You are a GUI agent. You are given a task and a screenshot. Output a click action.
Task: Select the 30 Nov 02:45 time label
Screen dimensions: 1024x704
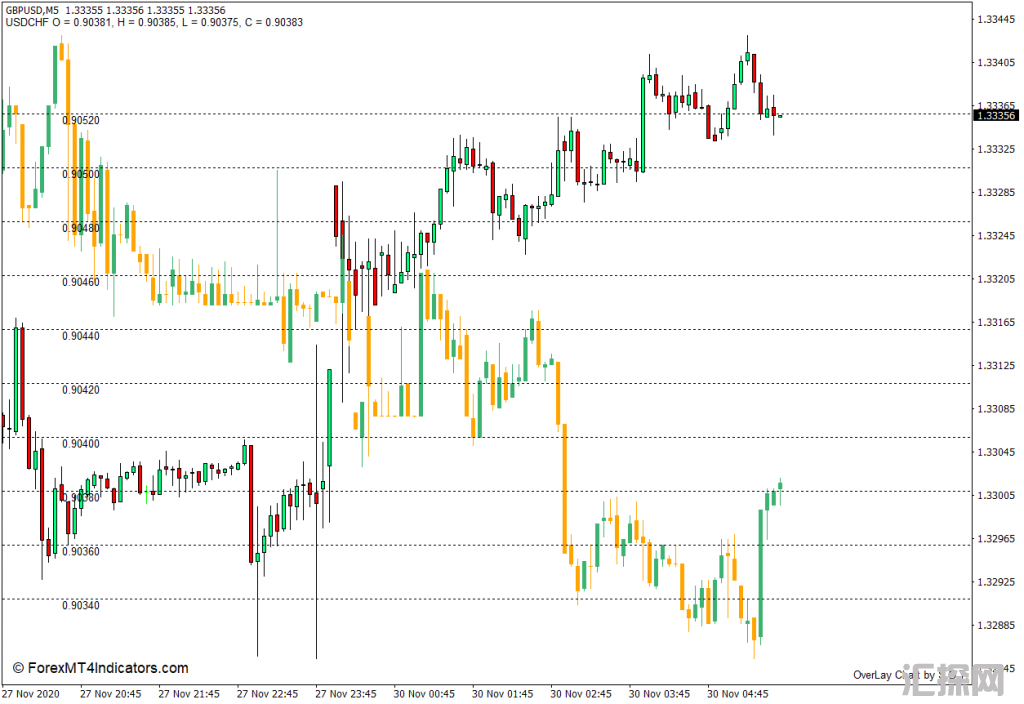point(581,692)
